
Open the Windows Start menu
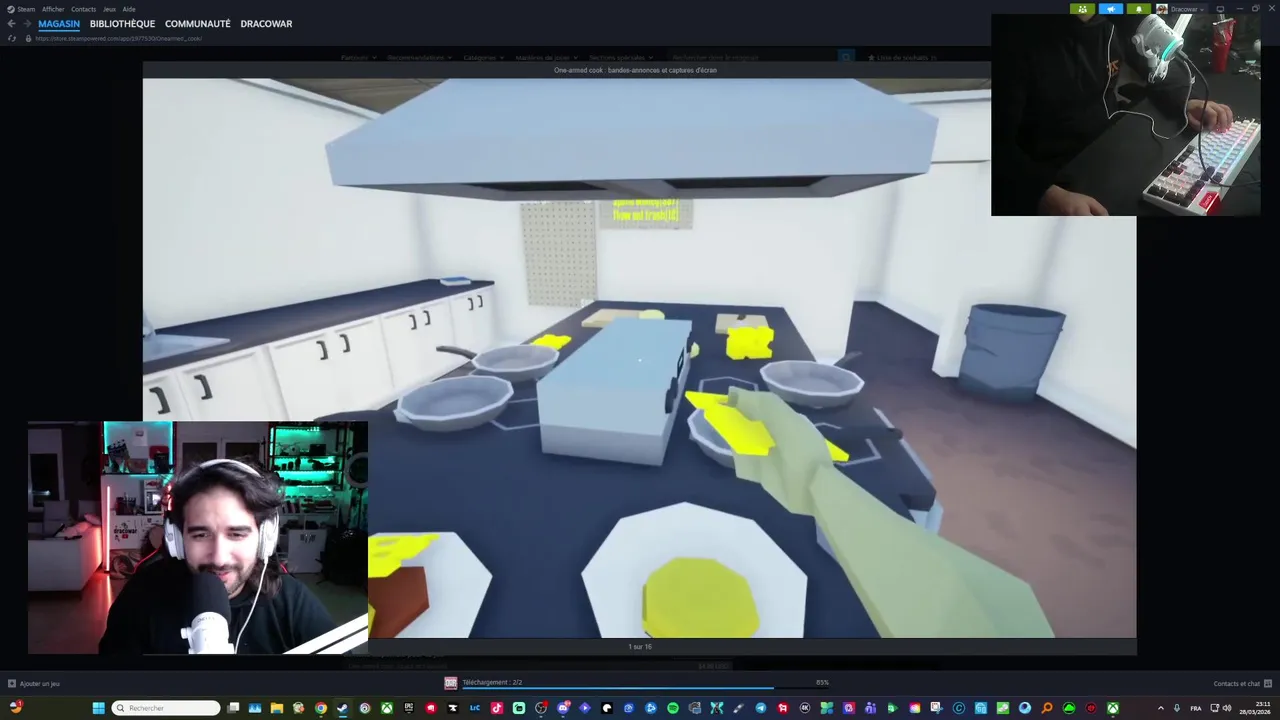click(98, 708)
